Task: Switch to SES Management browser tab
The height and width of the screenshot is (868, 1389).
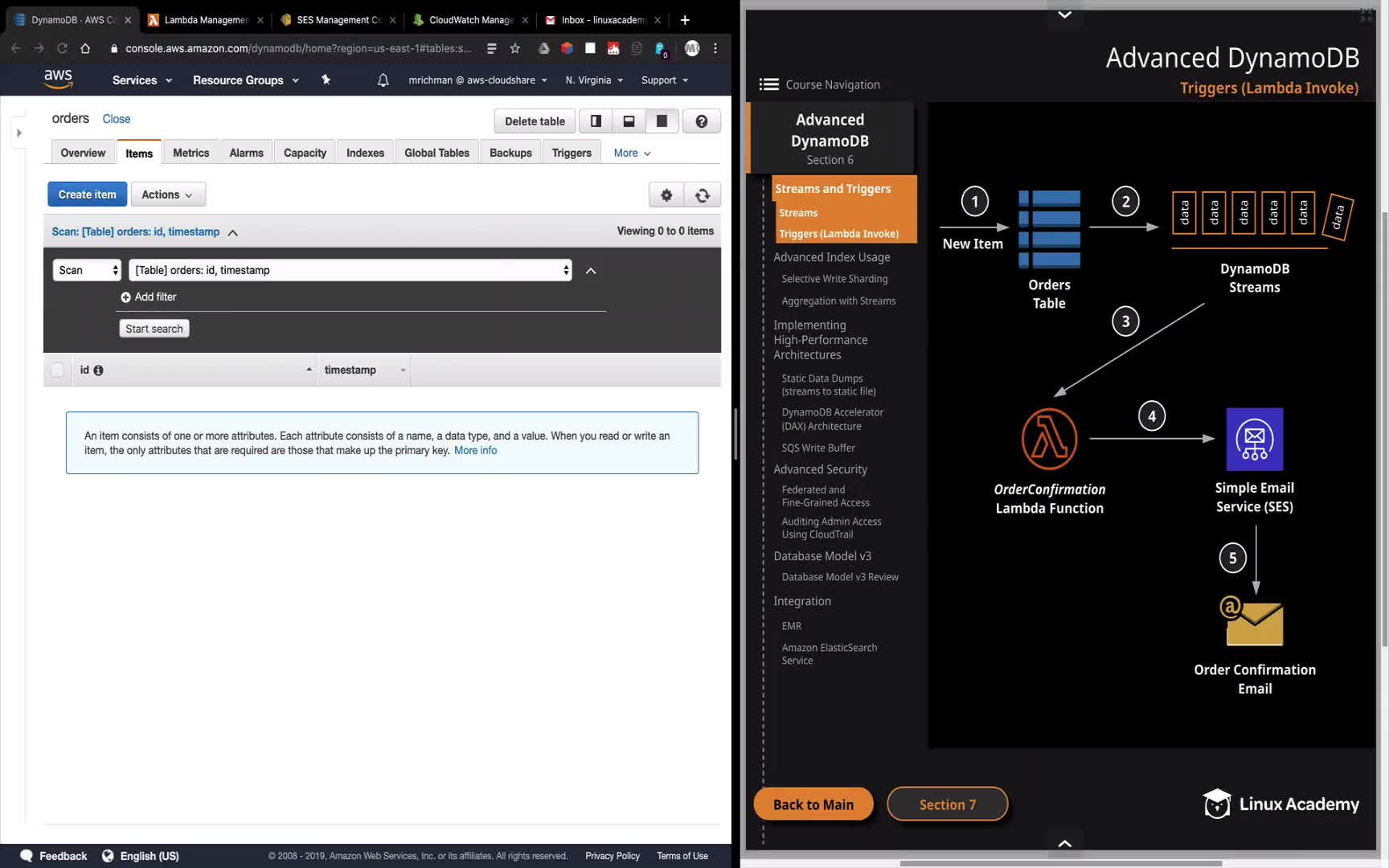Action: [338, 20]
